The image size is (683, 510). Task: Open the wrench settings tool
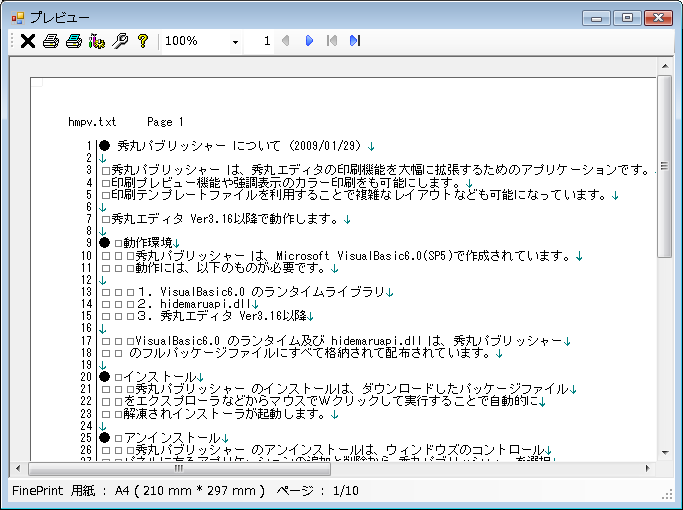120,41
